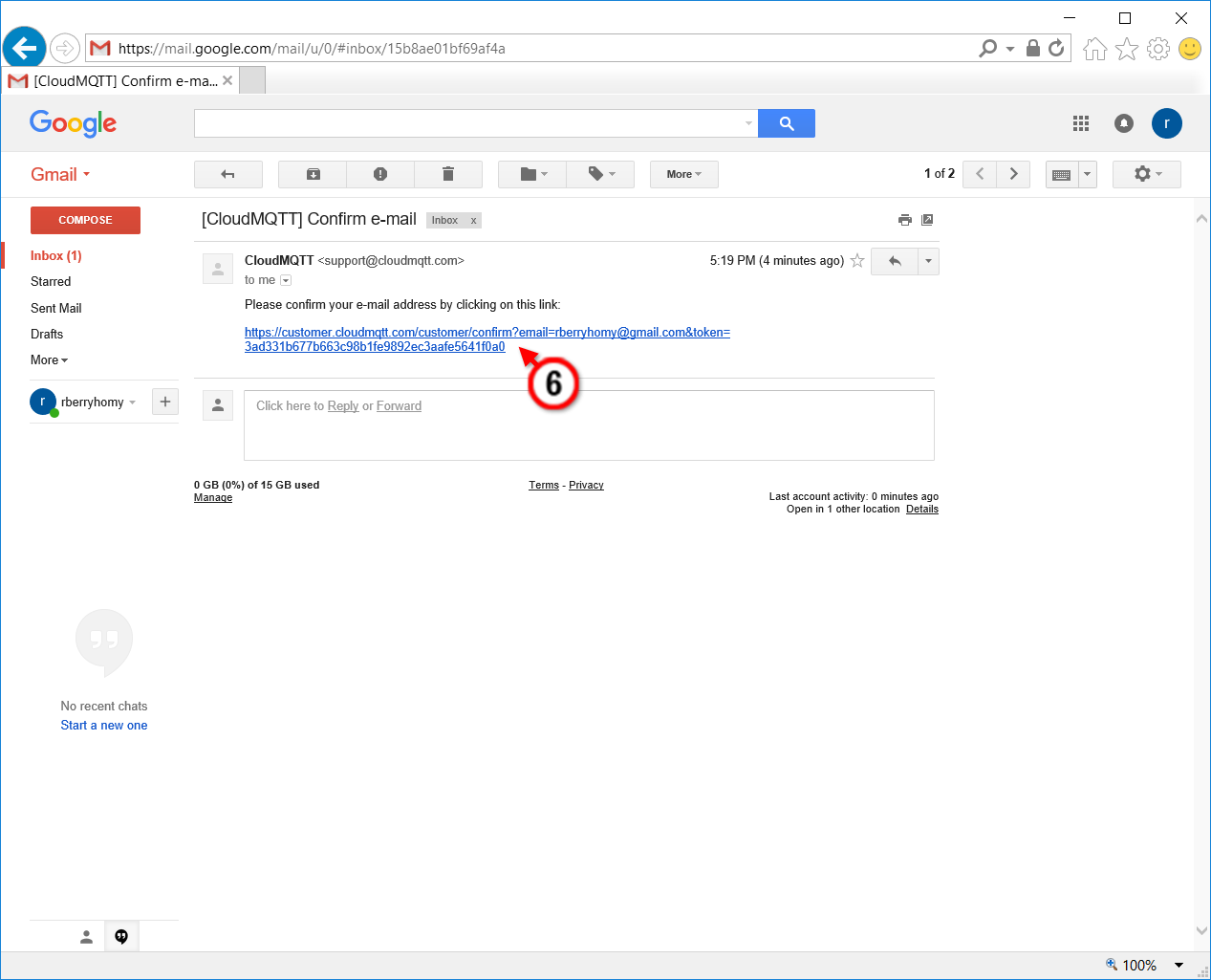The image size is (1211, 980).
Task: Open the More actions dropdown in the toolbar
Action: point(684,174)
